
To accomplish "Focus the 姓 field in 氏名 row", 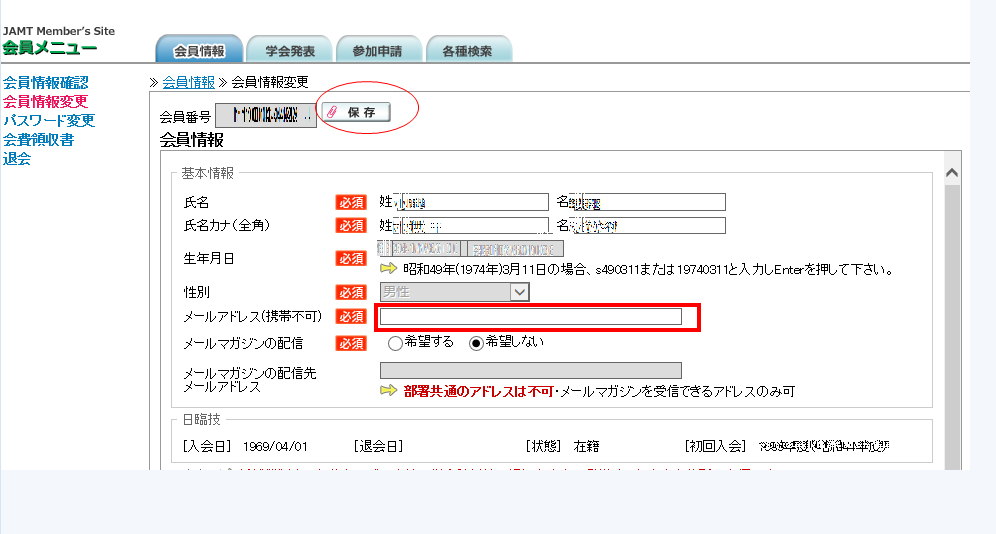I will [472, 202].
